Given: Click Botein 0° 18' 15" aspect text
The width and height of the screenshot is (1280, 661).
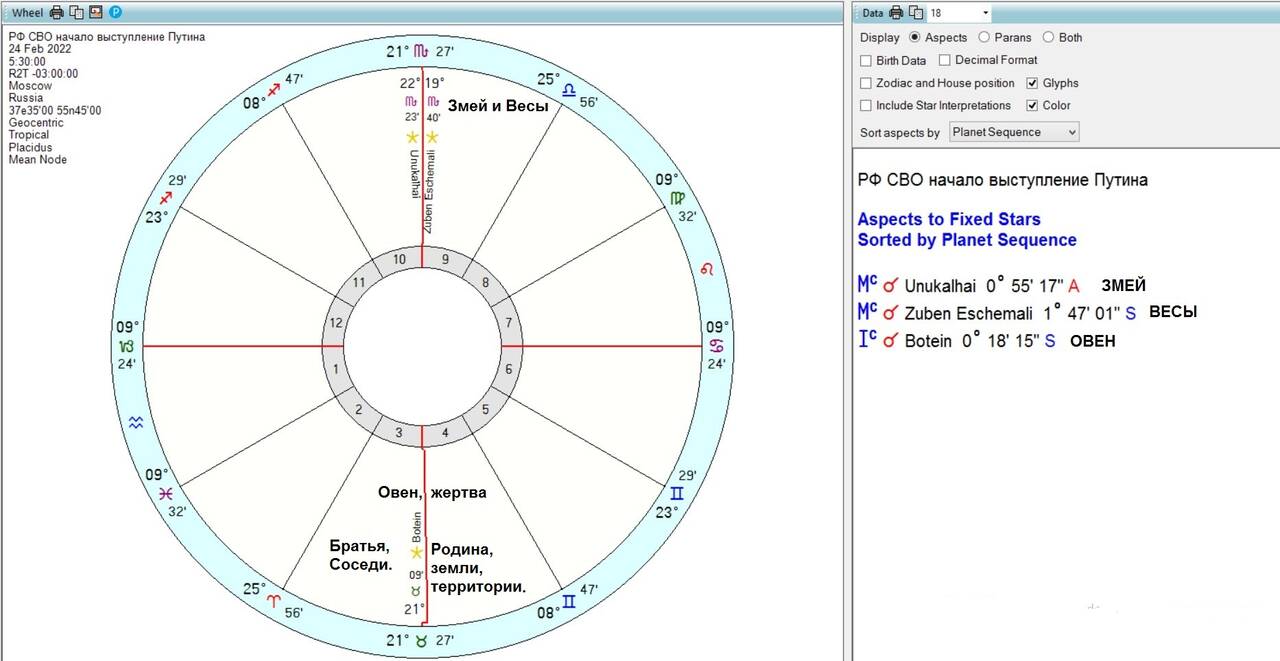Looking at the screenshot, I should (x=980, y=341).
